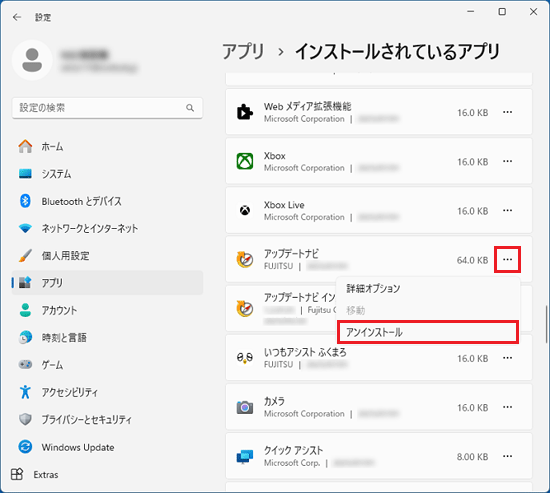The width and height of the screenshot is (550, 493).
Task: Click the アップデートナビ インストーラ app icon
Action: [x=245, y=309]
